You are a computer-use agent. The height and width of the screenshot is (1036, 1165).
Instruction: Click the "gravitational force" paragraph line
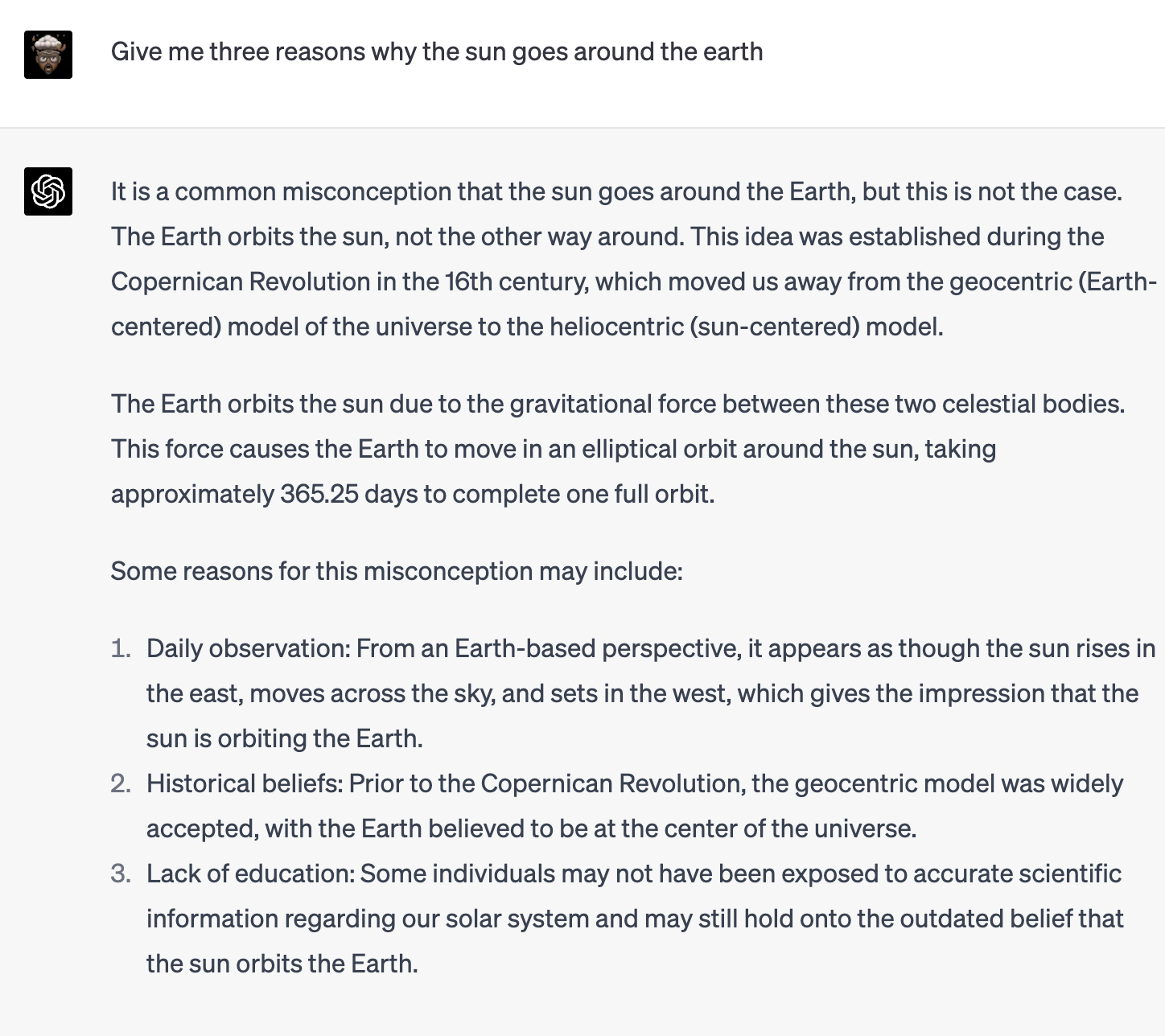point(618,404)
